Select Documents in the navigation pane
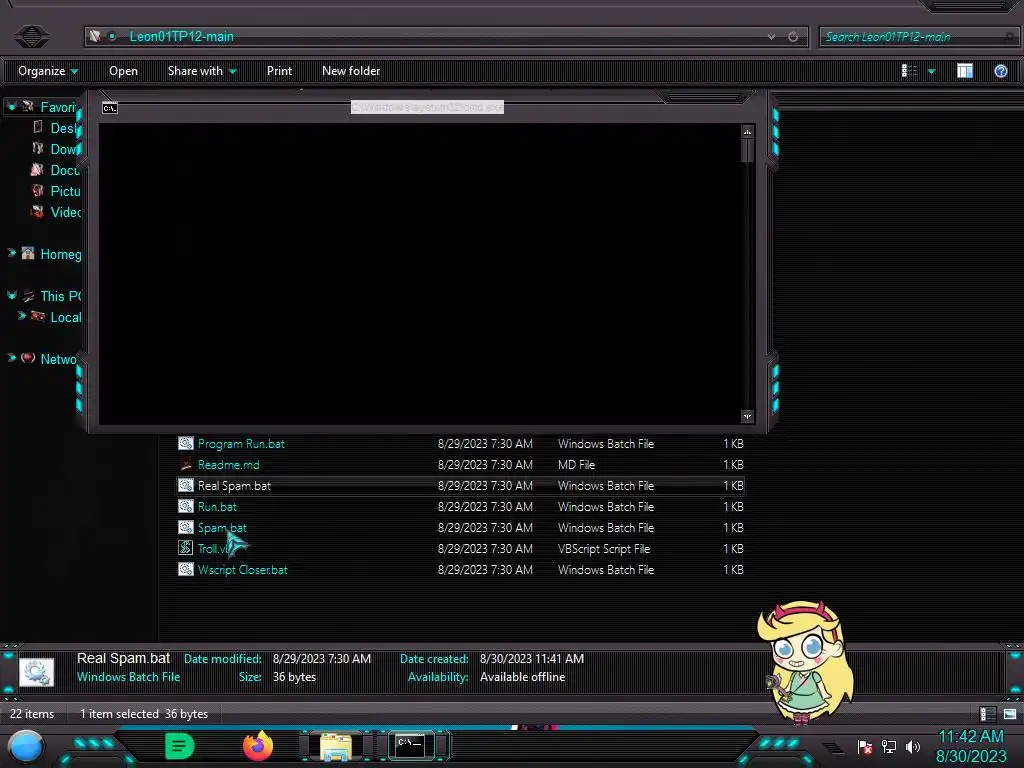1024x768 pixels. pyautogui.click(x=65, y=170)
